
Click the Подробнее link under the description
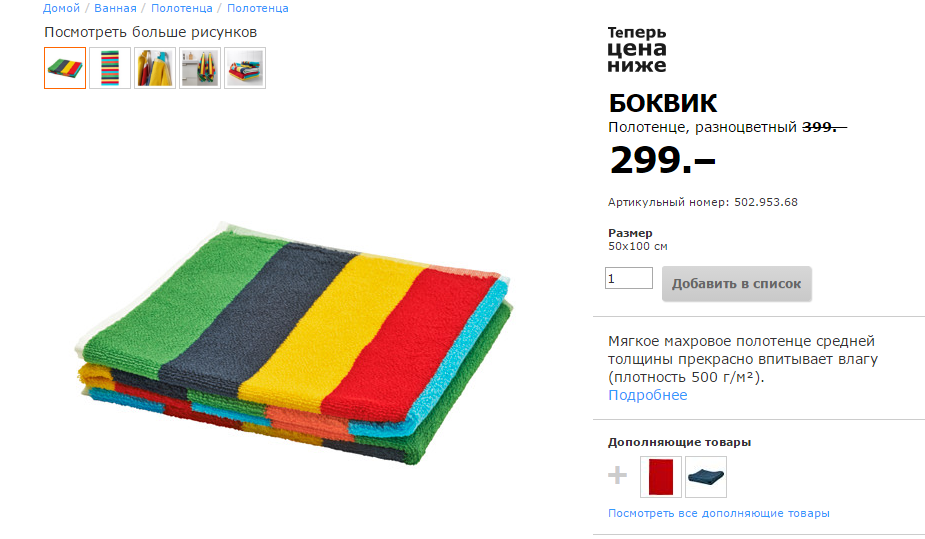648,395
